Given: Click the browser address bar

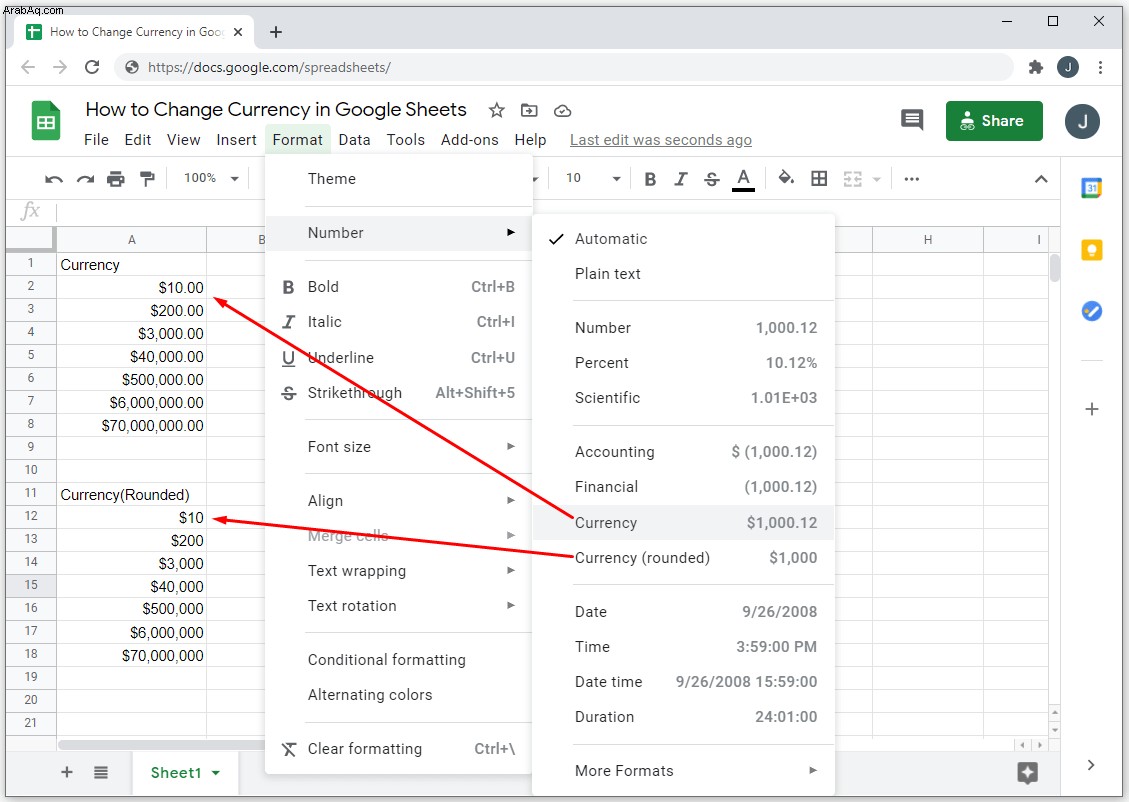Looking at the screenshot, I should point(562,68).
